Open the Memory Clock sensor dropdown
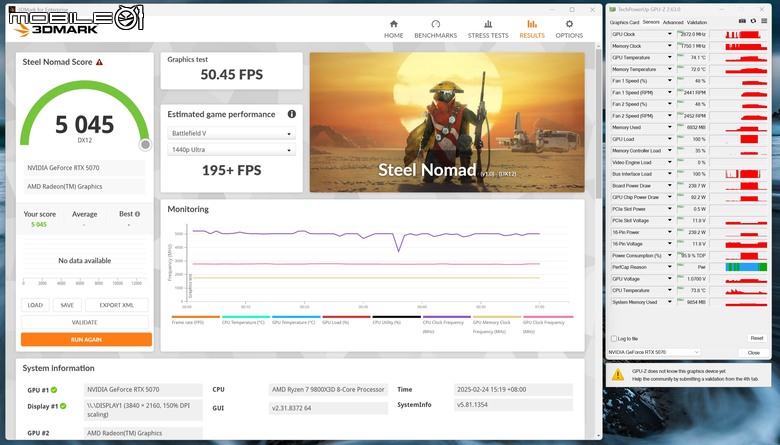Screen dimensions: 780x445 click(670, 46)
